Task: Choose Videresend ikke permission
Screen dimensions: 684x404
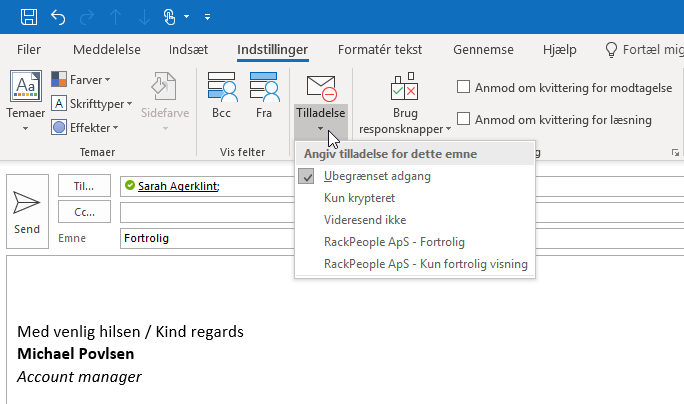Action: click(x=364, y=220)
